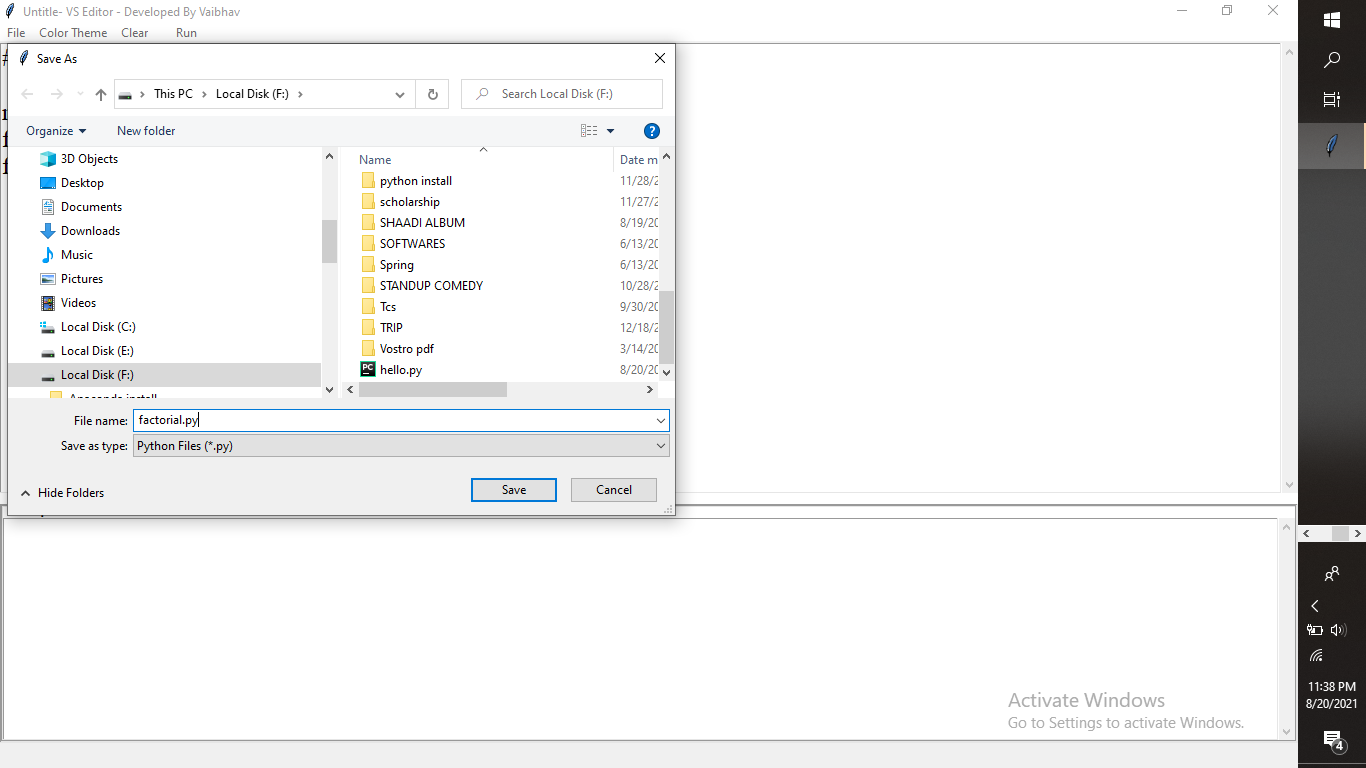This screenshot has height=768, width=1366.
Task: Click the Wi-Fi network tray icon
Action: 1315,655
